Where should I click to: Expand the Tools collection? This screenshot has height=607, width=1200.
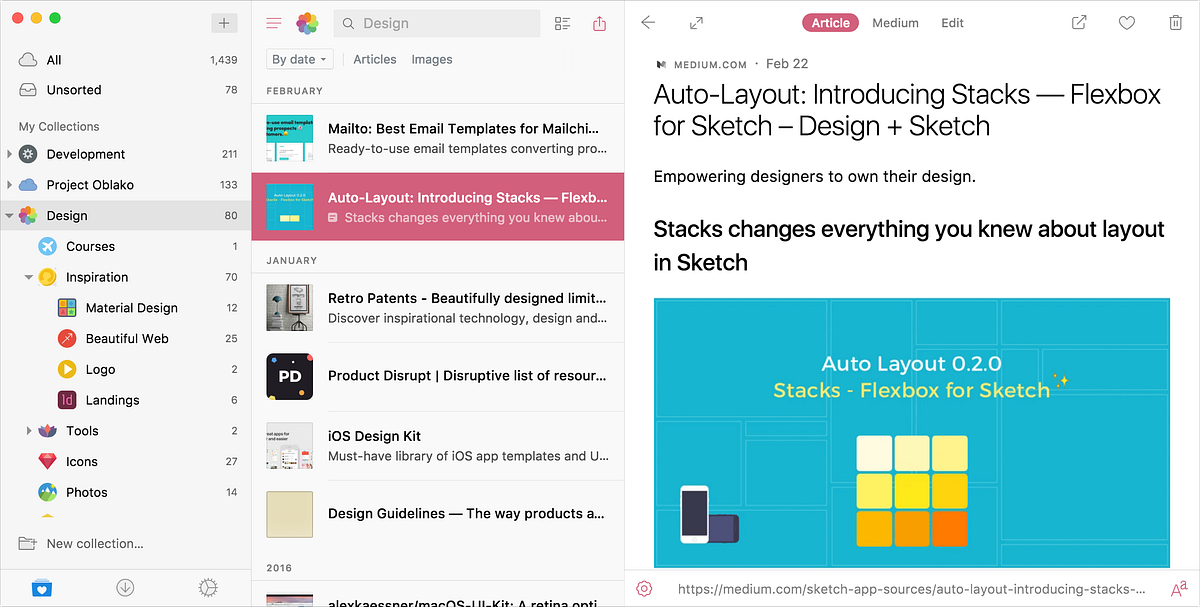[x=29, y=431]
